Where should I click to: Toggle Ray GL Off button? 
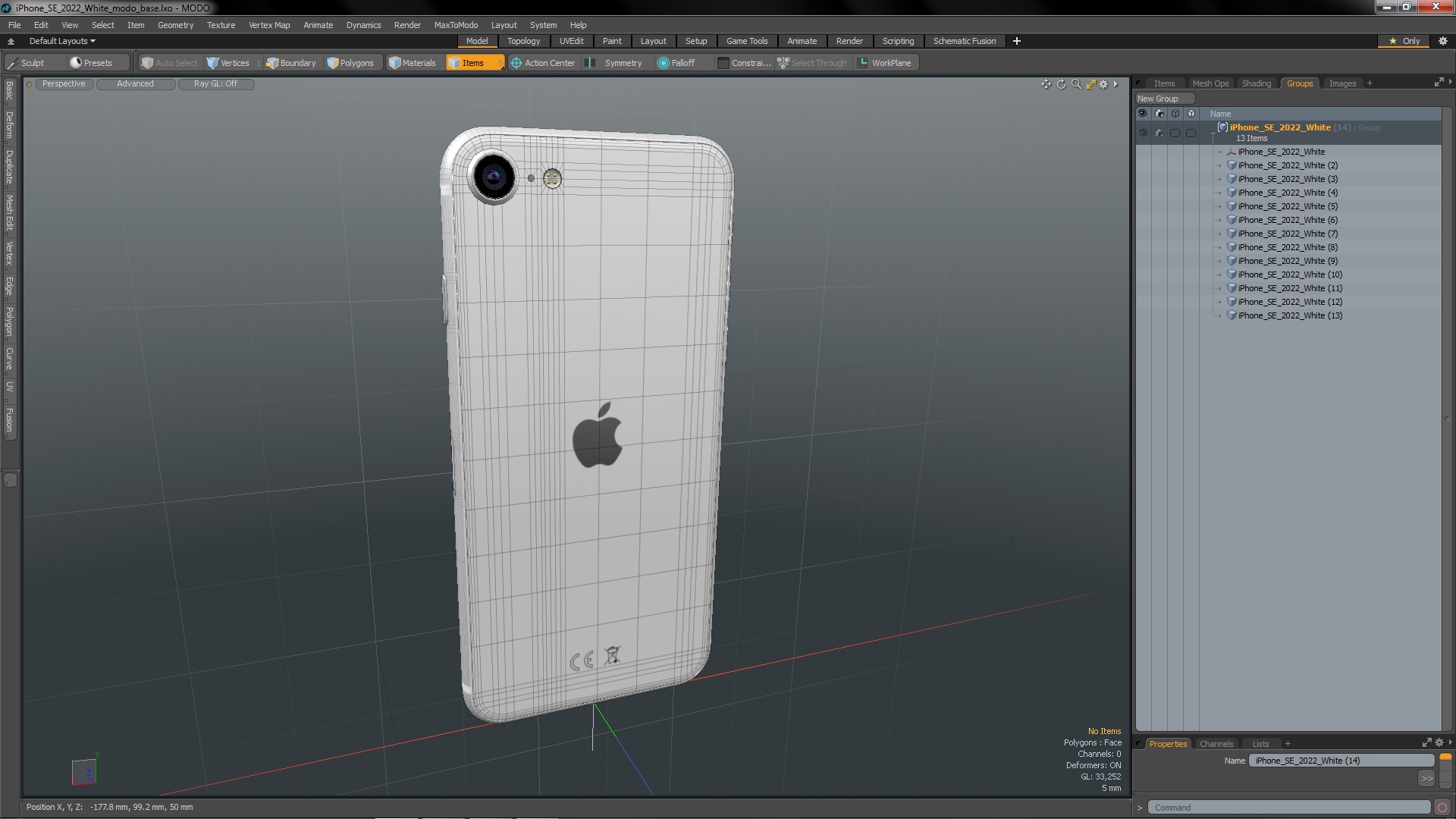[215, 84]
